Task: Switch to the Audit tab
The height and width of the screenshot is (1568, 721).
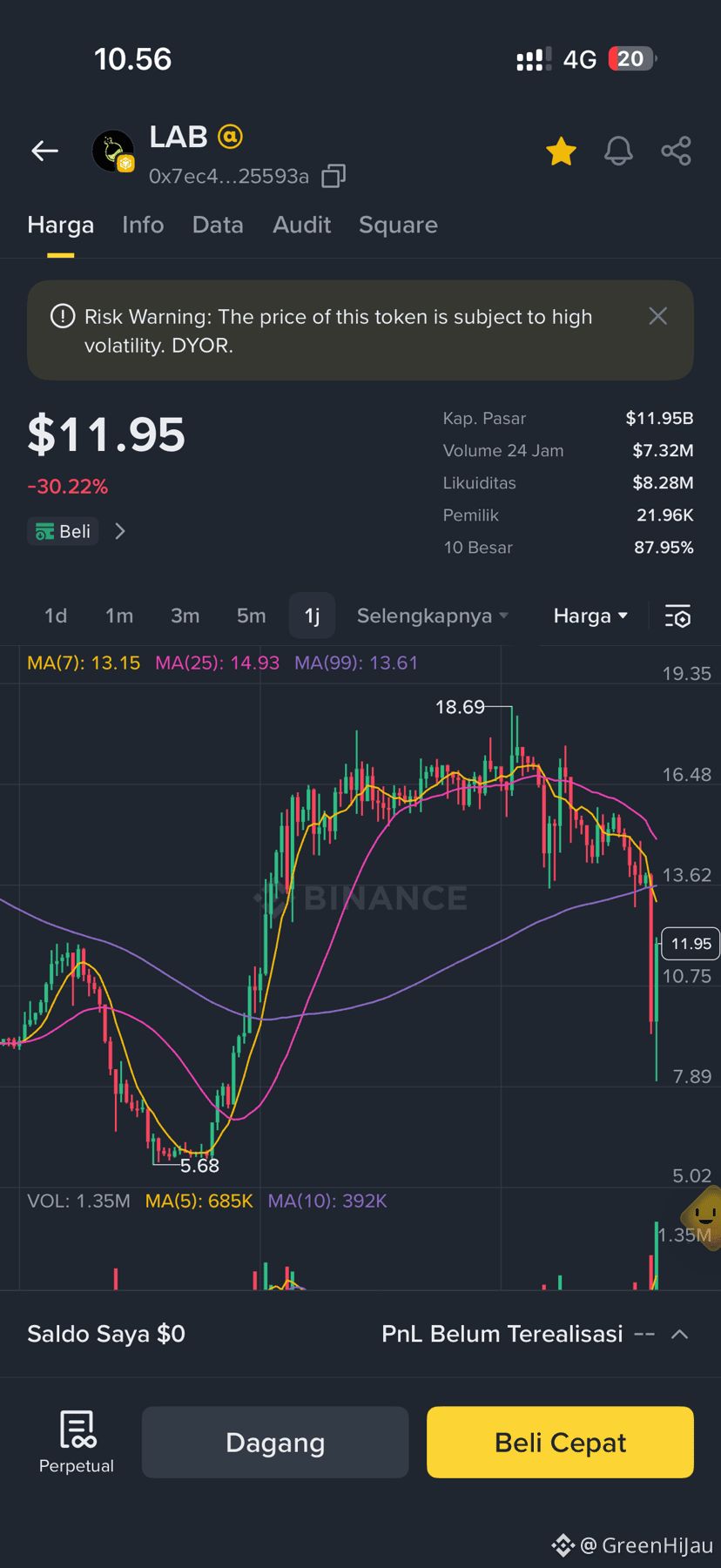Action: tap(301, 225)
